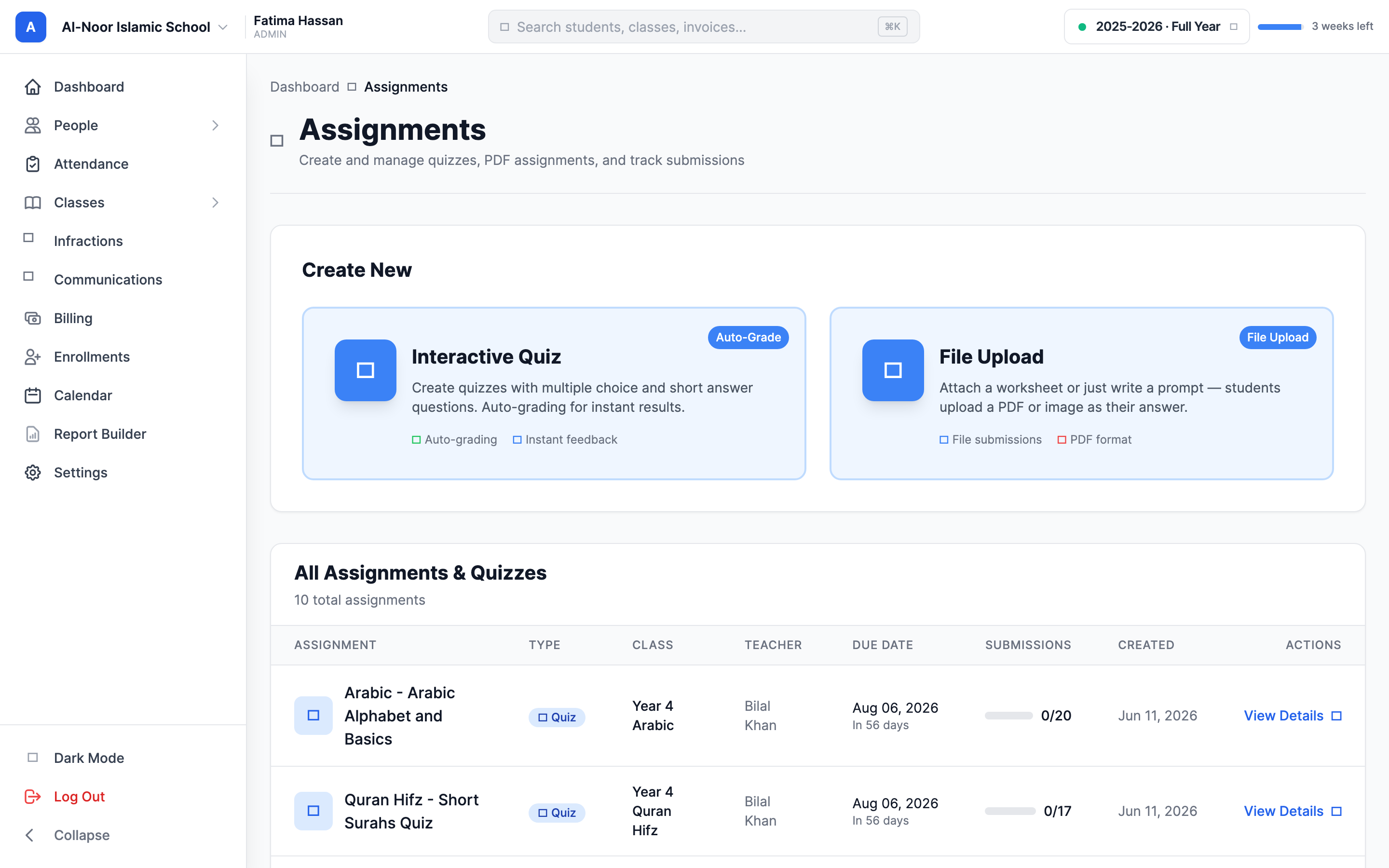Click the Enrollments user-plus icon
1389x868 pixels.
33,356
